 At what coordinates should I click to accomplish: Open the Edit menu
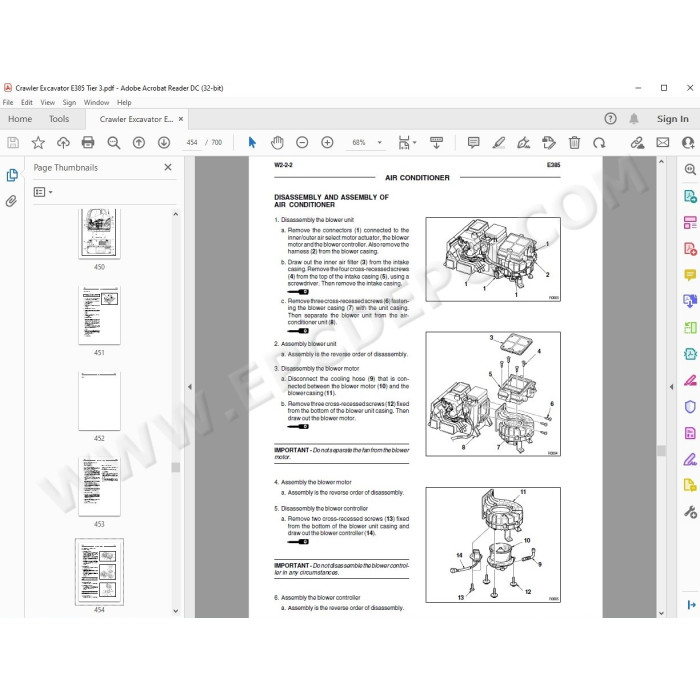pyautogui.click(x=27, y=102)
